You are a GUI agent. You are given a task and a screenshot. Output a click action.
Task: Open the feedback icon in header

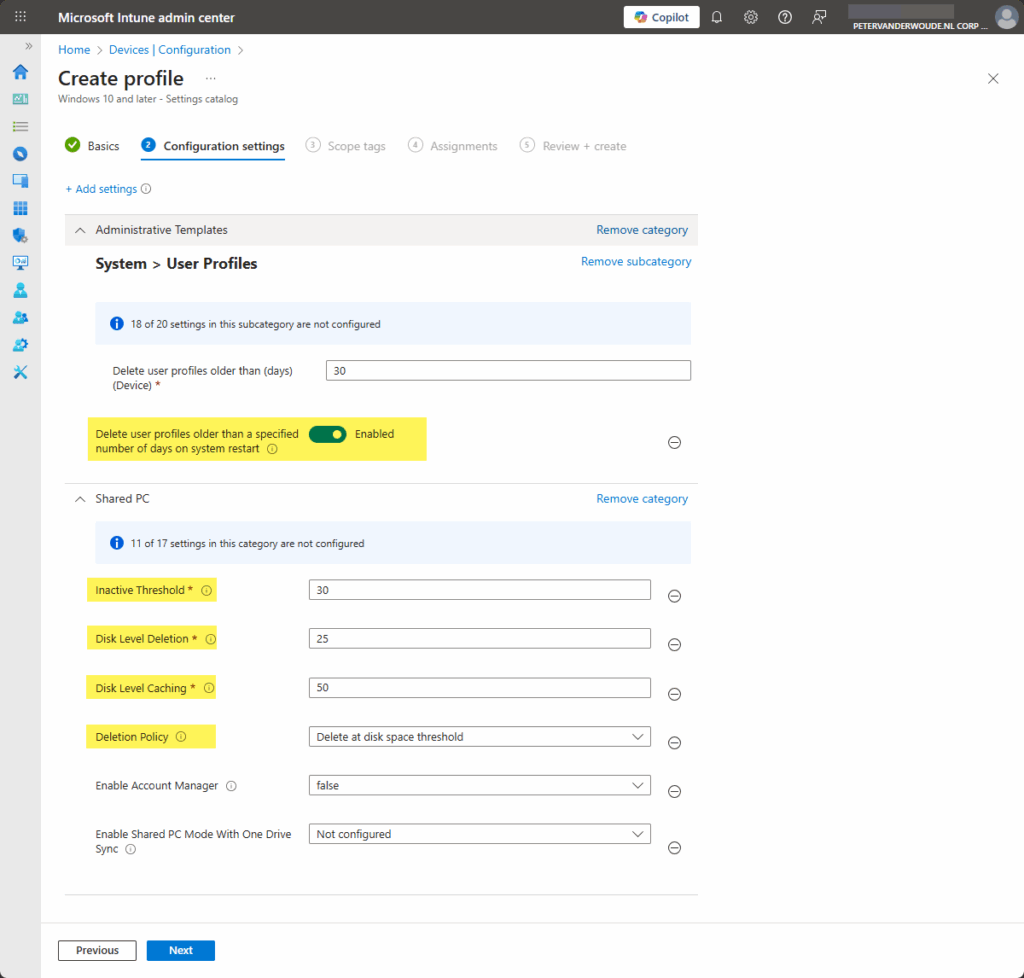(x=820, y=17)
